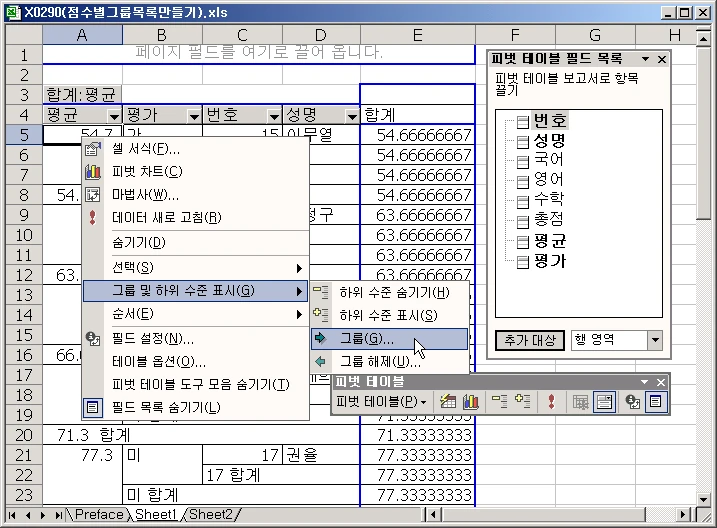Close the floating 피벗 테이블 toolbar

click(x=661, y=382)
